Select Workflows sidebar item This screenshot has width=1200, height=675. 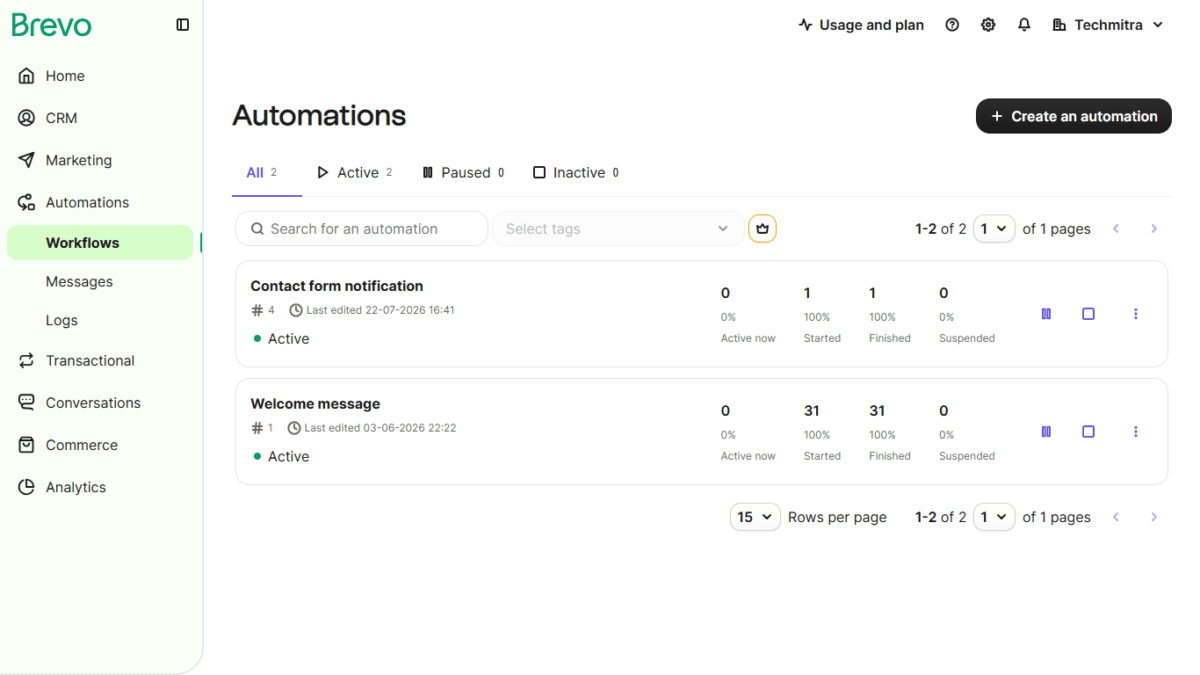(x=100, y=243)
